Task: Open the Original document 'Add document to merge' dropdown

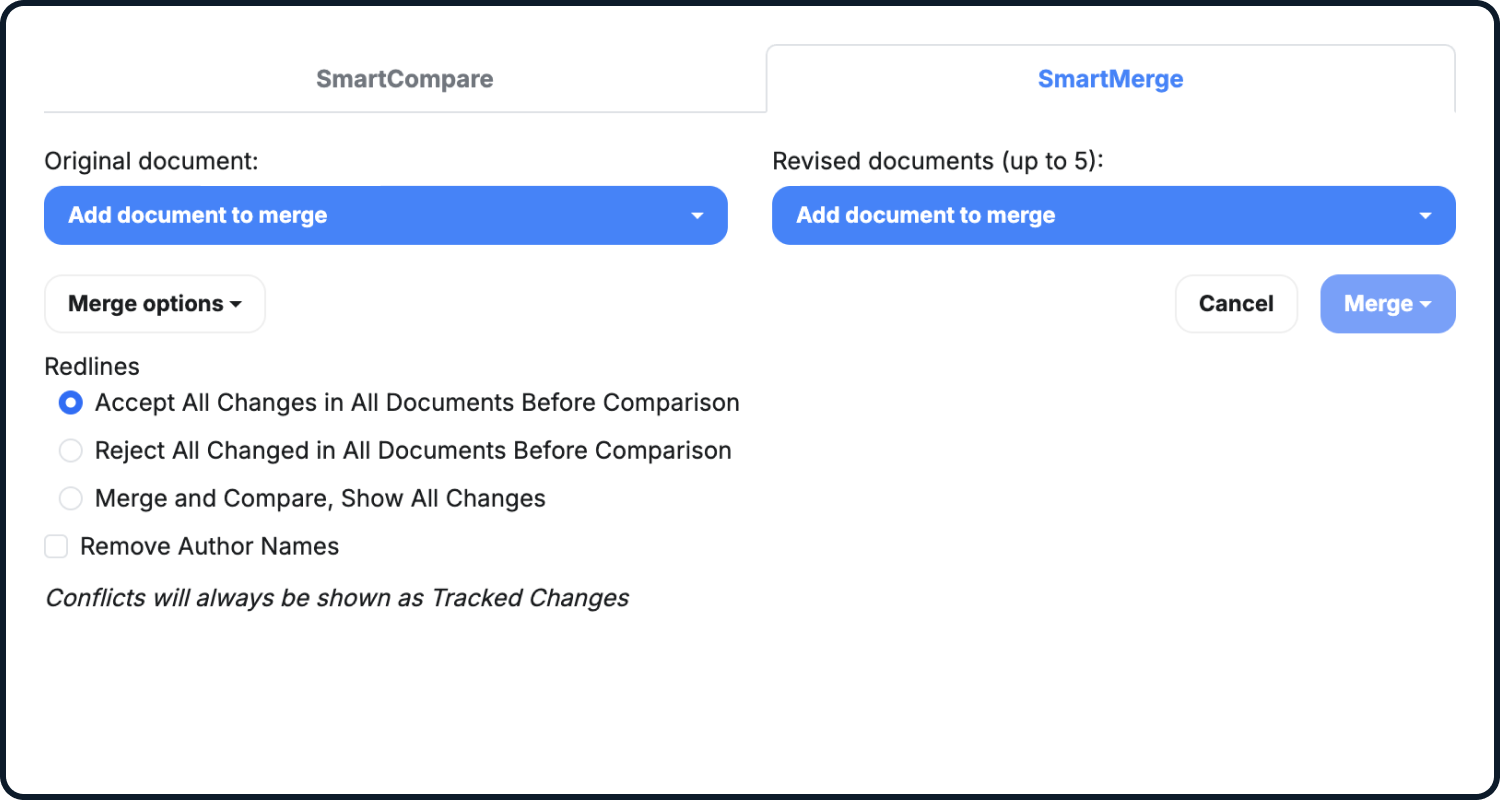Action: [385, 215]
